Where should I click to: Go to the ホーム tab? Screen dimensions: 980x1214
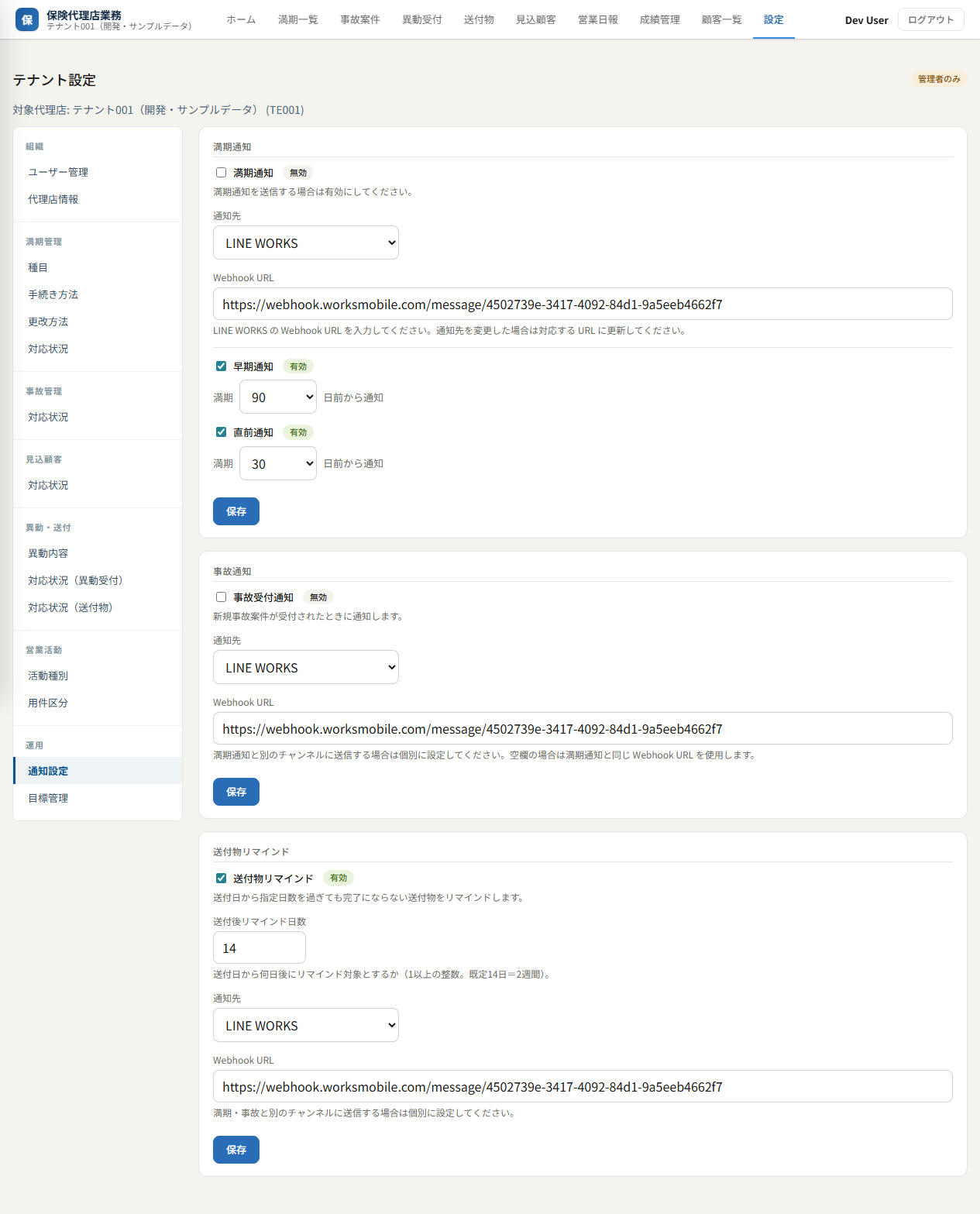click(x=241, y=19)
